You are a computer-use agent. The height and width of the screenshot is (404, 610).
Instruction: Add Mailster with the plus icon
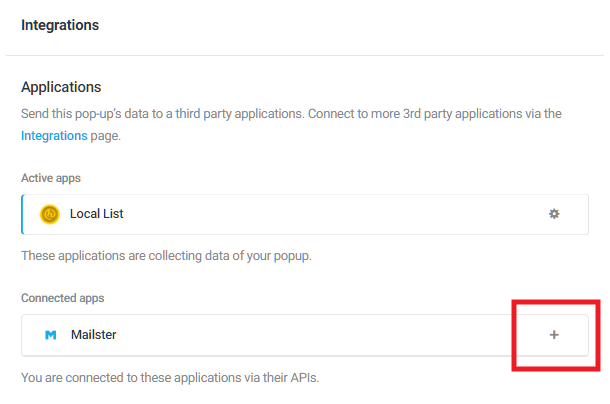coord(554,335)
